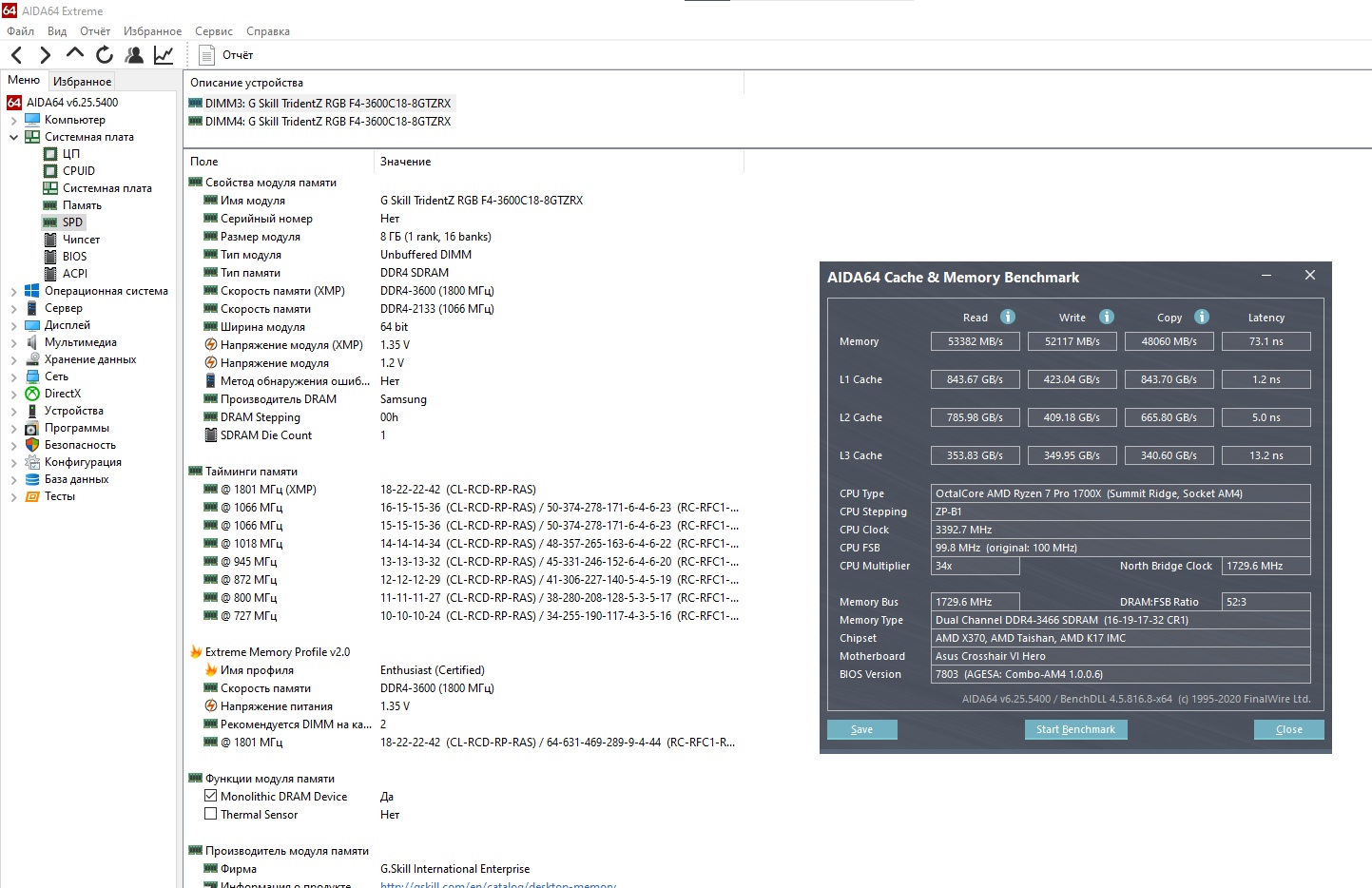This screenshot has height=888, width=1372.
Task: Open the Сервис menu
Action: click(214, 31)
